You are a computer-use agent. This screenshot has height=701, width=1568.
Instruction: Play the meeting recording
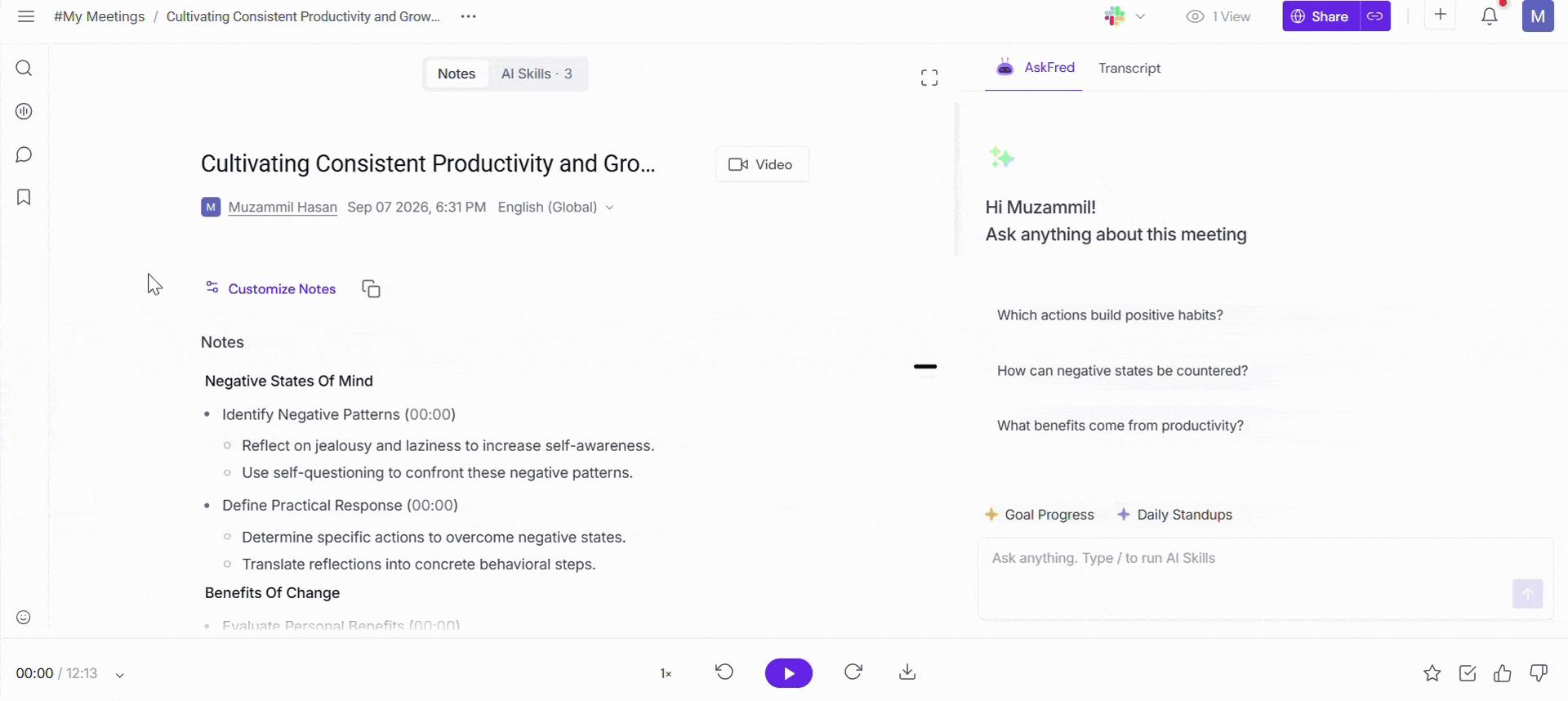tap(789, 673)
